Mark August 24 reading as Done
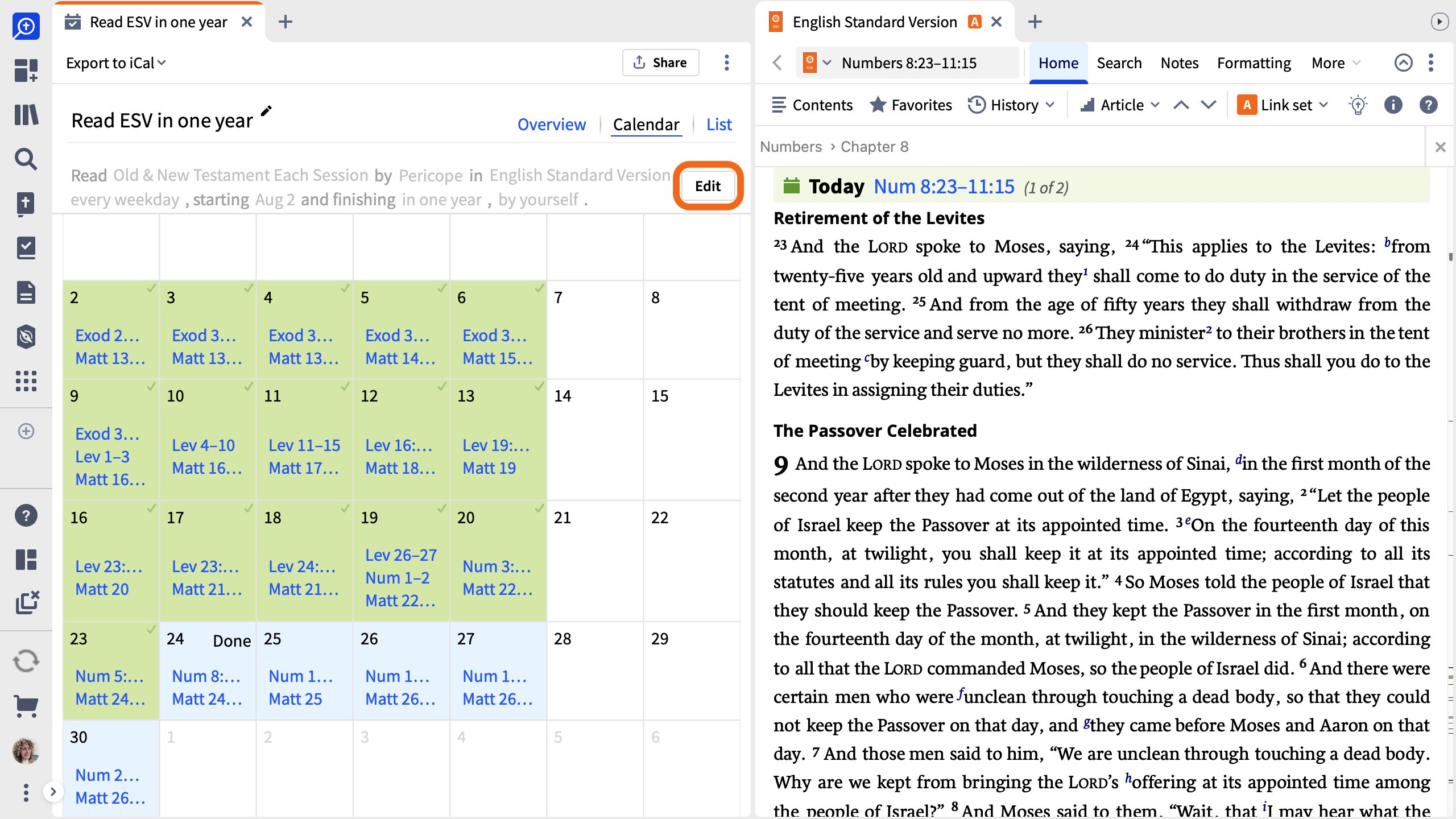Viewport: 1456px width, 819px height. [231, 641]
